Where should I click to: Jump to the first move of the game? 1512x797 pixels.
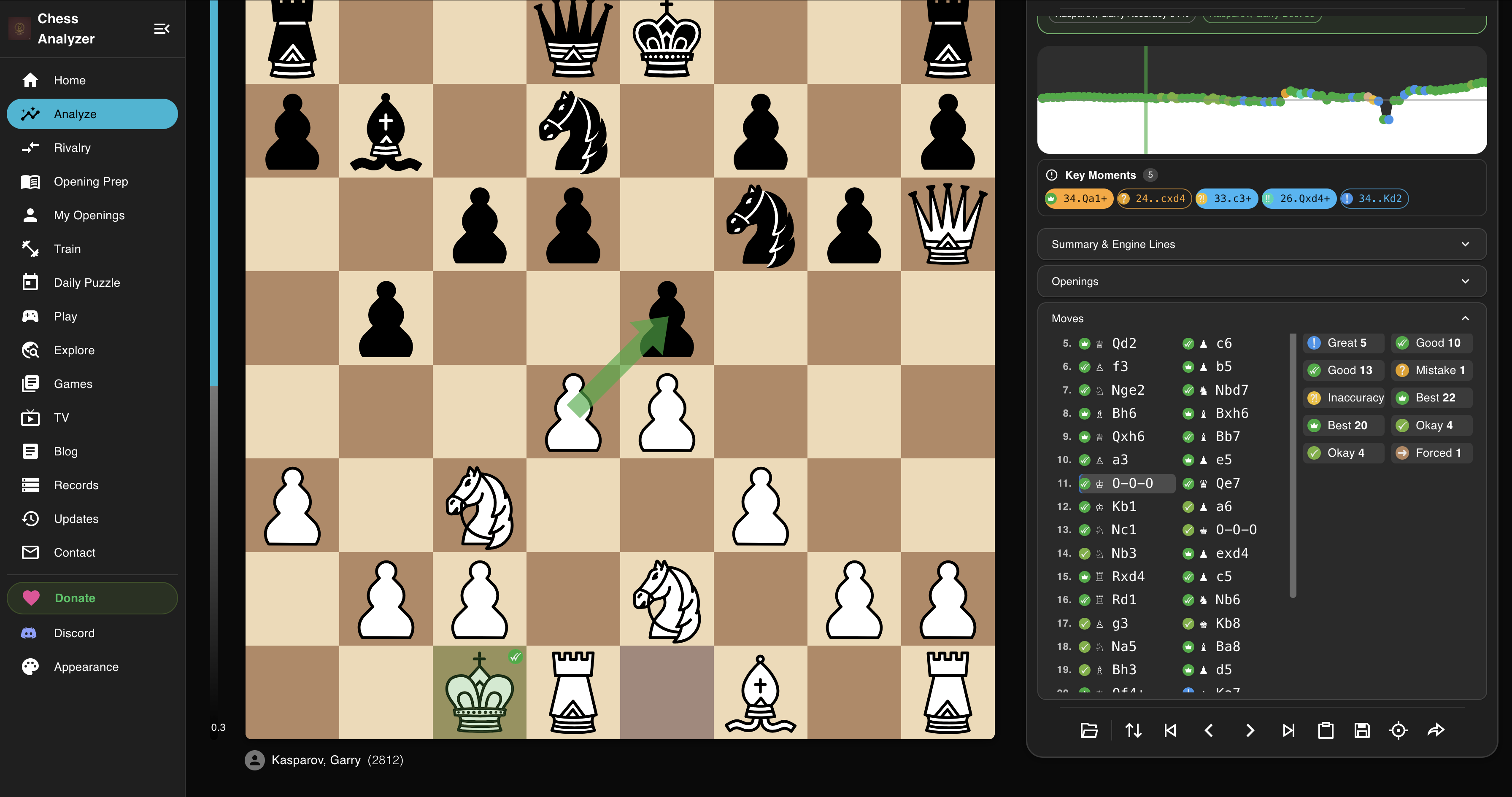click(1170, 730)
